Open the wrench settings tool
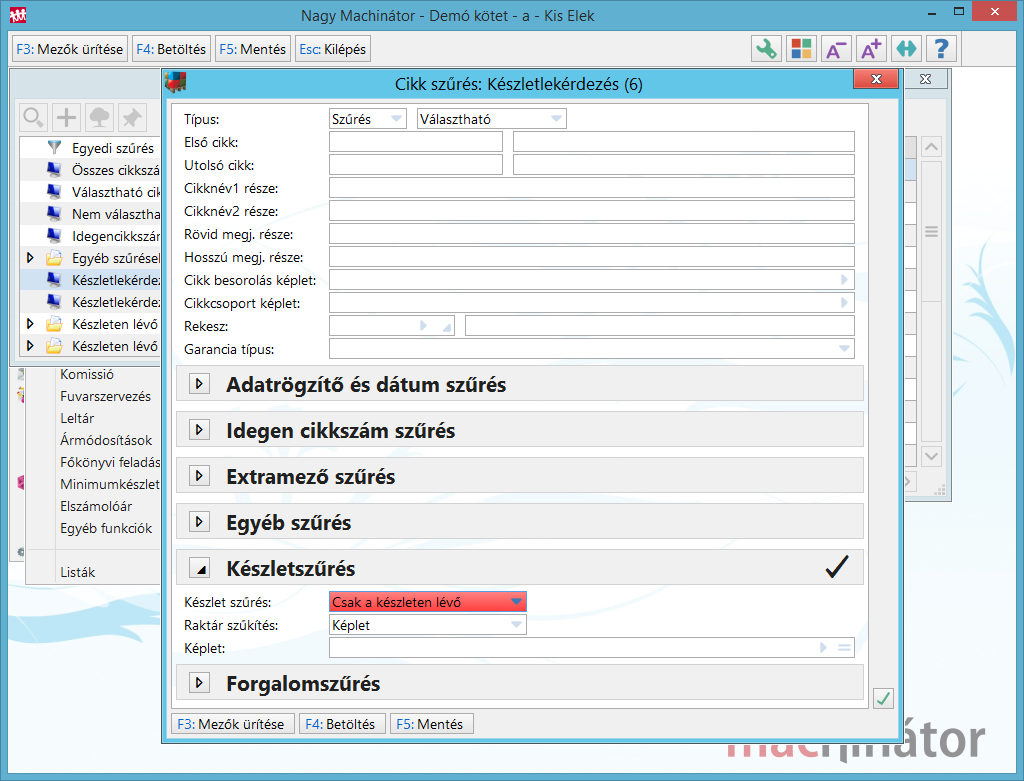Screen dimensions: 1024x781 [x=767, y=49]
